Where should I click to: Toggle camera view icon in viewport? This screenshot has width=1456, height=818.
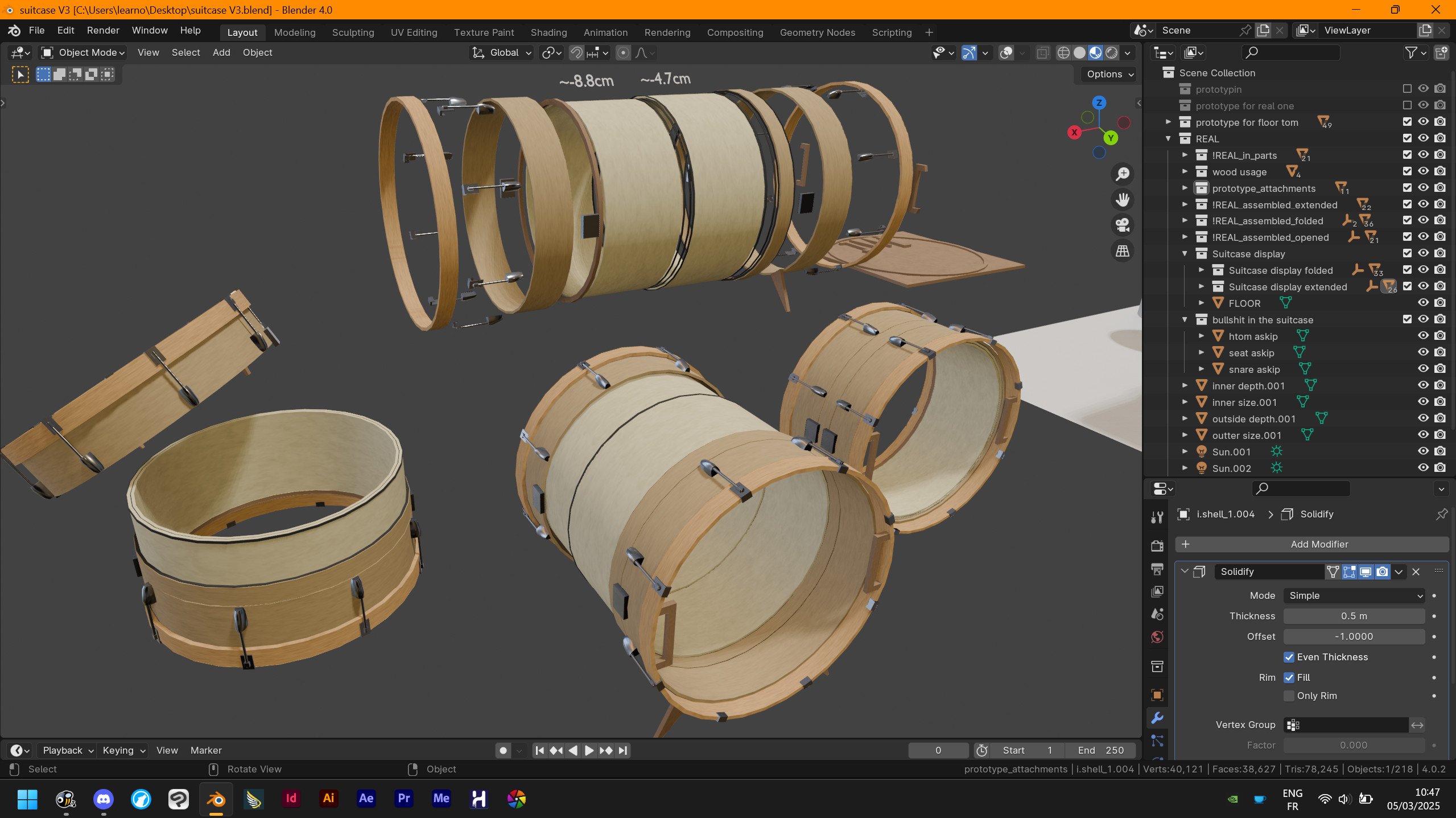click(x=1122, y=225)
